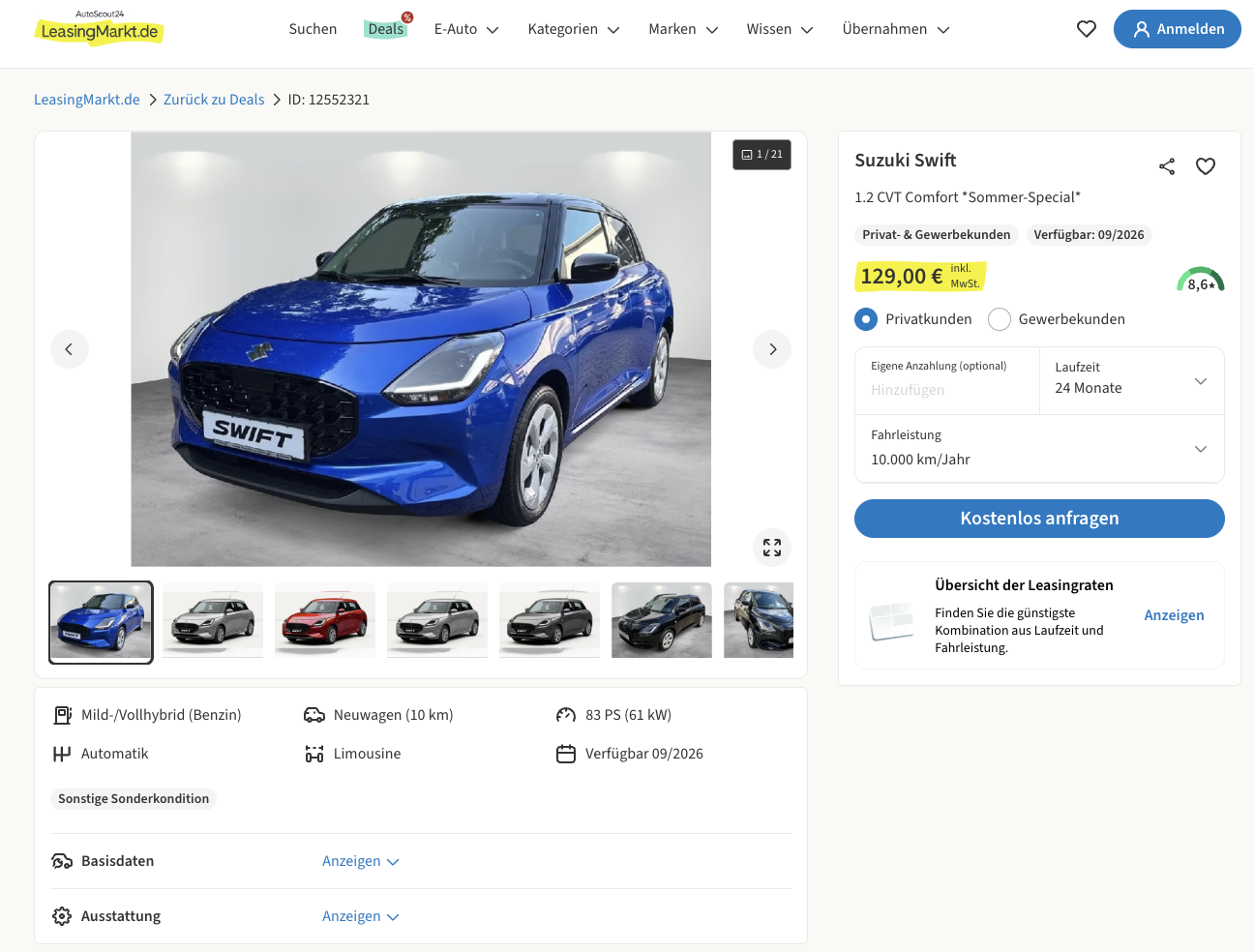Click the 1 / 21 image counter badge
The image size is (1254, 952).
[x=761, y=155]
